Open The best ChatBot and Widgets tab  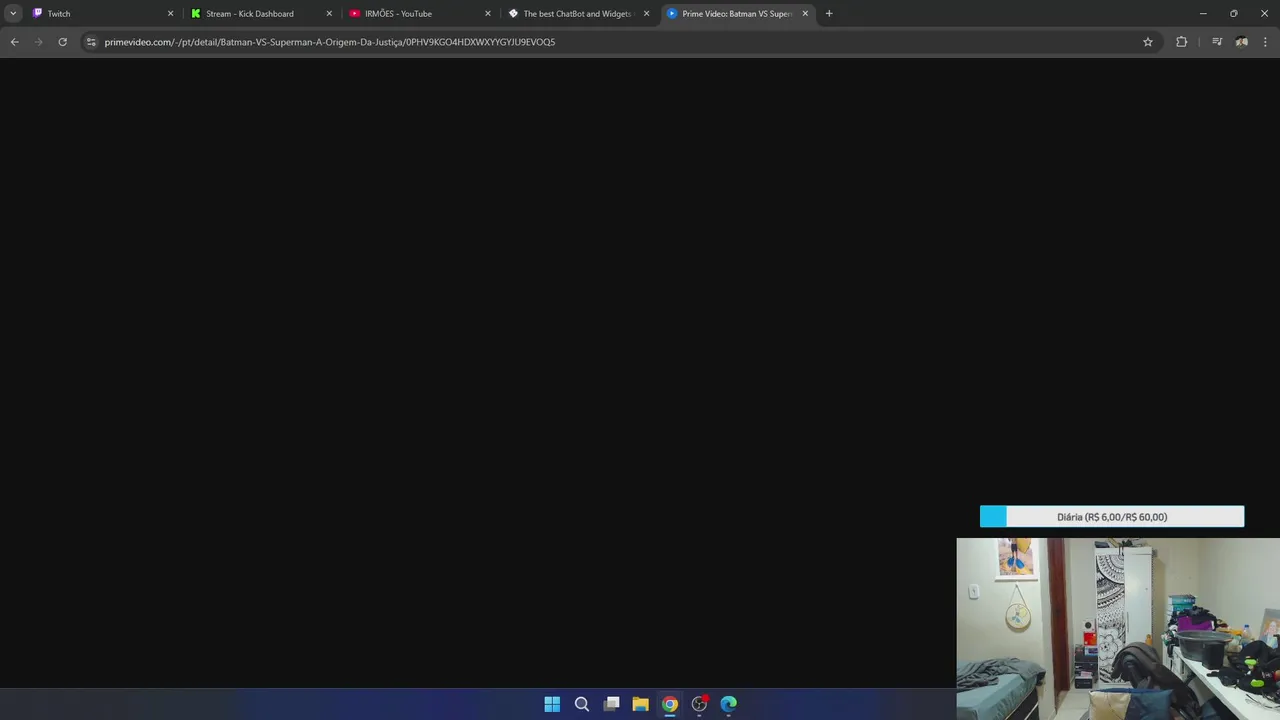tap(577, 14)
